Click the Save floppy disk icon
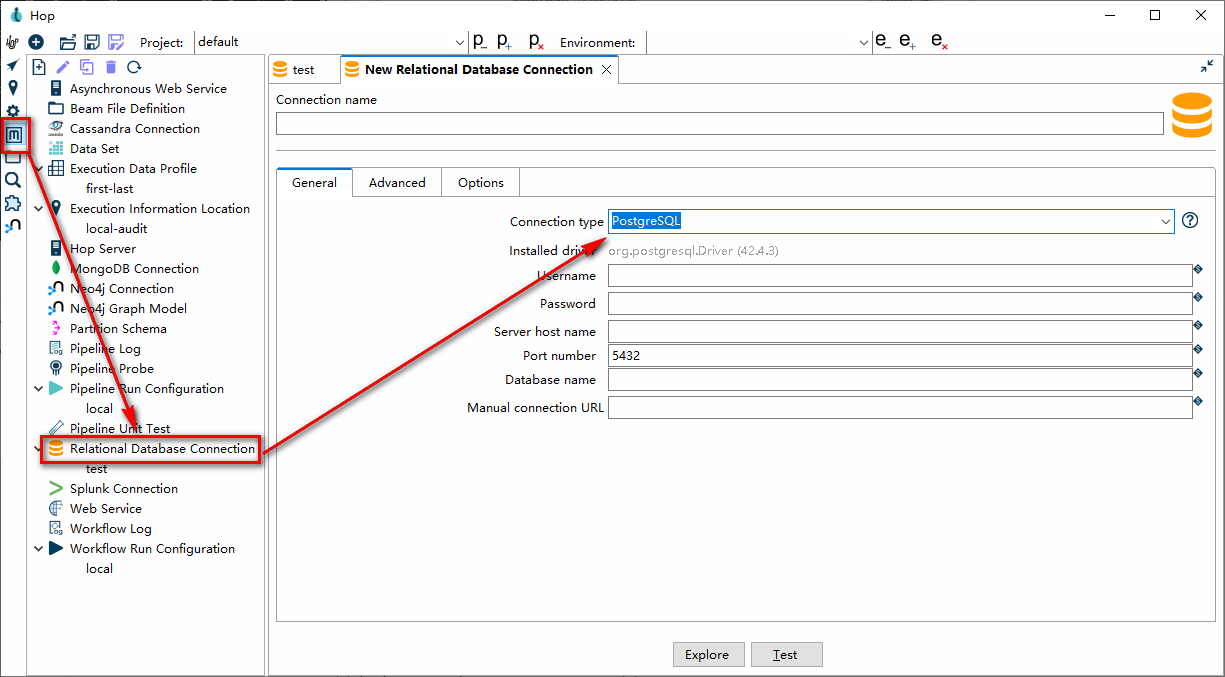Screen dimensions: 1225x677 pos(92,42)
